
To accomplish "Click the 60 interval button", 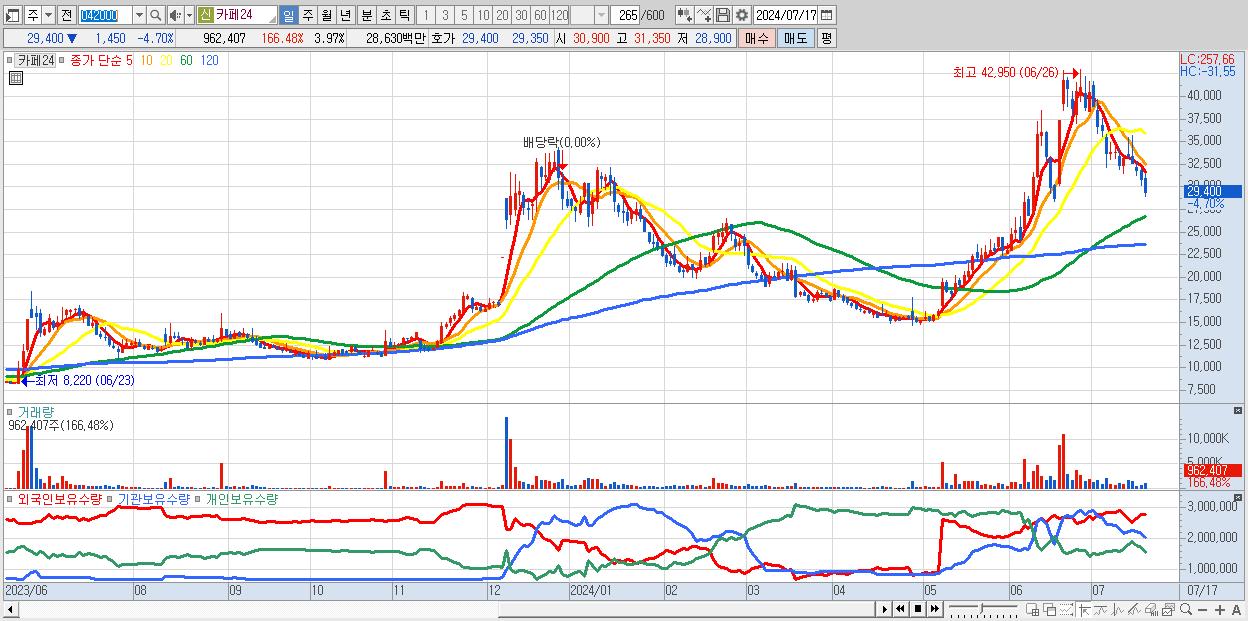I will 540,15.
